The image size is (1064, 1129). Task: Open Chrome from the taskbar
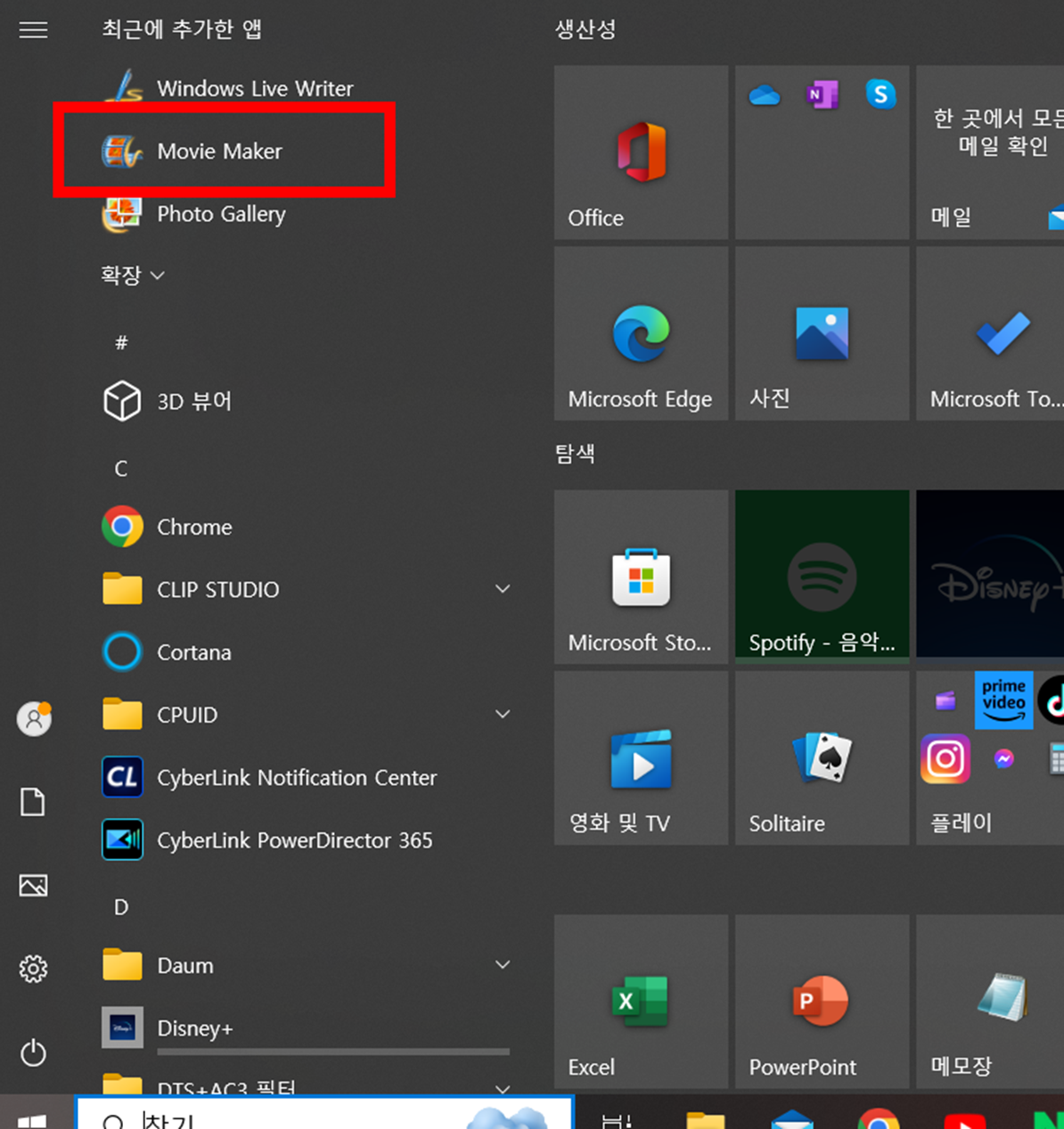point(879,1119)
